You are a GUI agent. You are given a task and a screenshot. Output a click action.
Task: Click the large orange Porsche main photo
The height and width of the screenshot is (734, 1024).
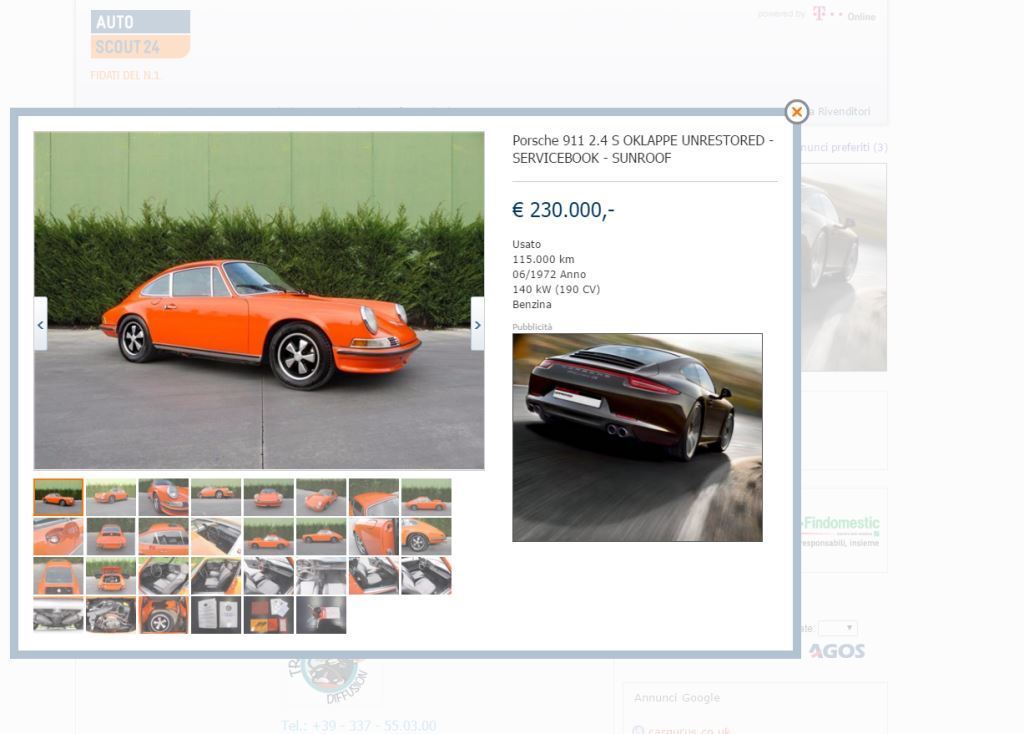[259, 300]
